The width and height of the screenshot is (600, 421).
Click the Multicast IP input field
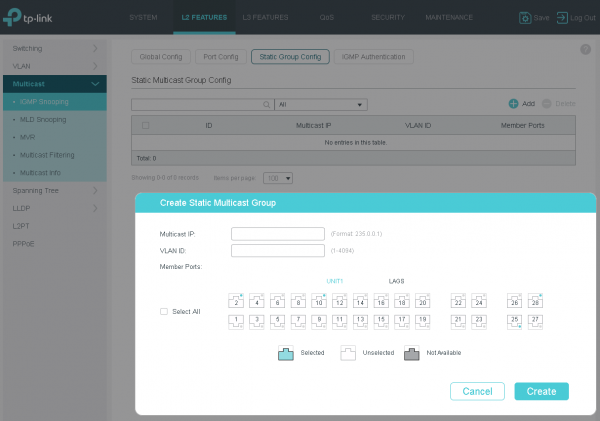277,233
